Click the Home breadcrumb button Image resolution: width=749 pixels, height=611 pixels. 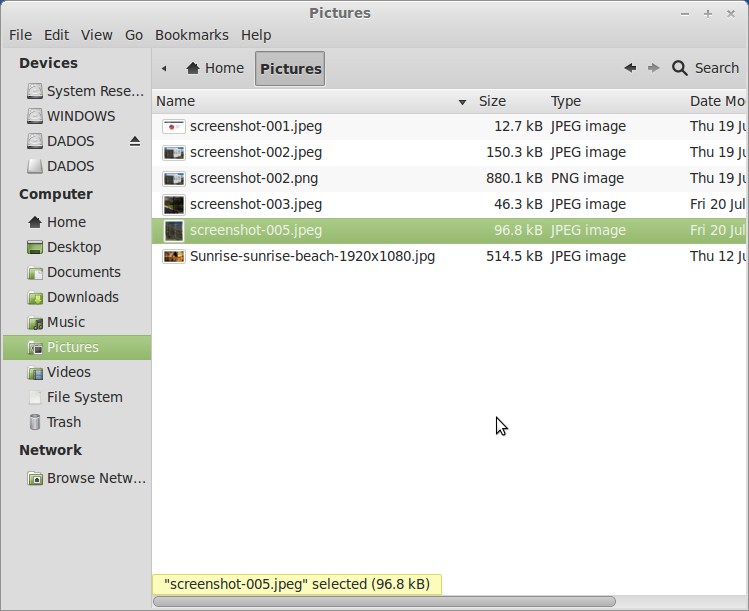215,68
